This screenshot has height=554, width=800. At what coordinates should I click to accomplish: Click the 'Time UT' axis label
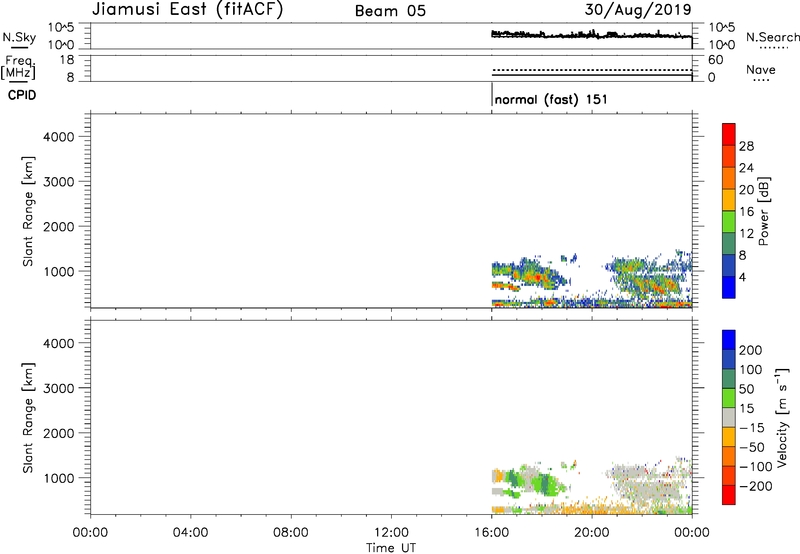391,548
